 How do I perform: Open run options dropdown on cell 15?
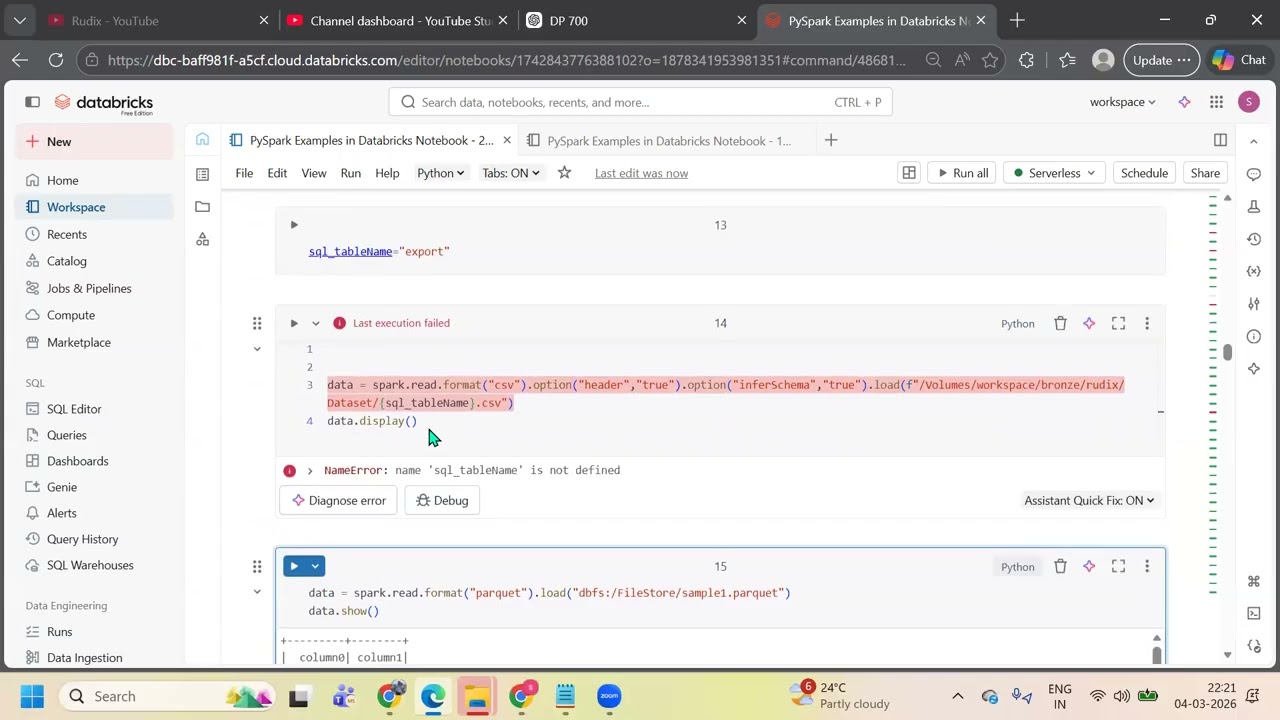(x=315, y=566)
